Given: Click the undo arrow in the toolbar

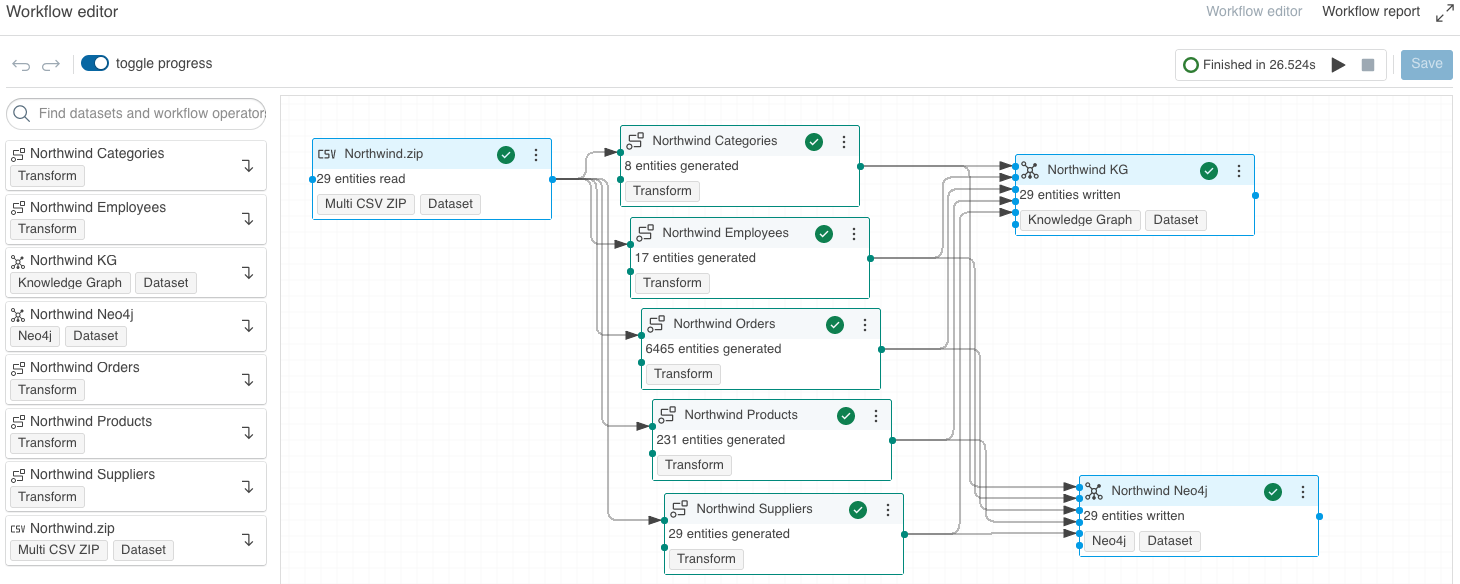Looking at the screenshot, I should pos(20,63).
